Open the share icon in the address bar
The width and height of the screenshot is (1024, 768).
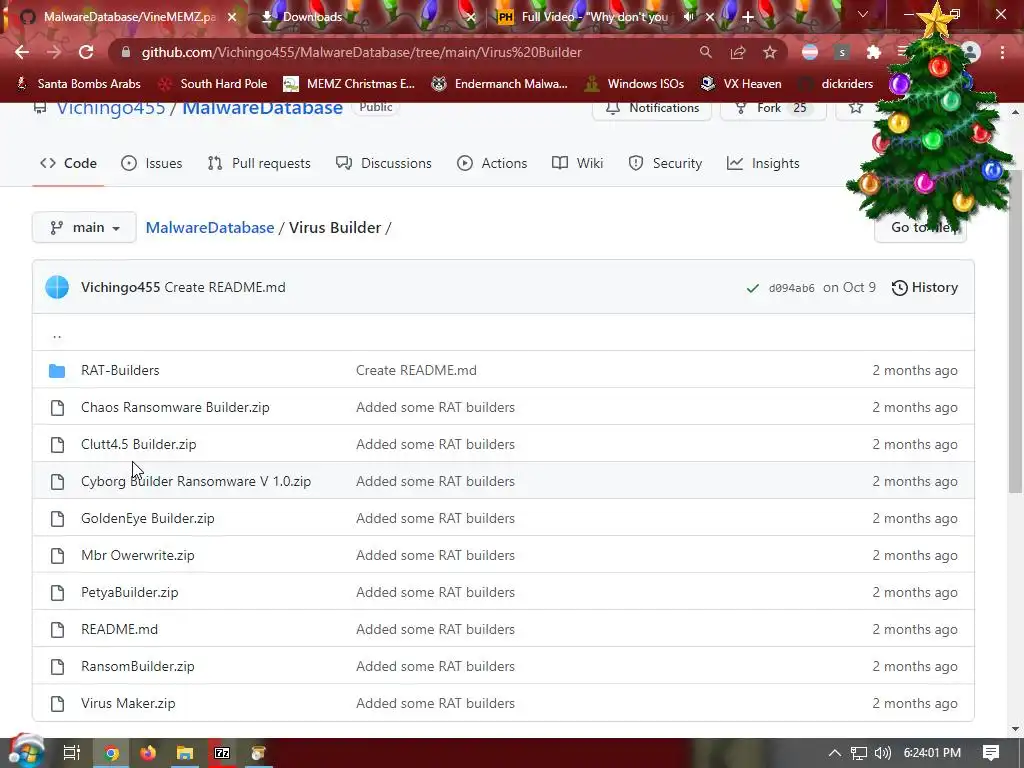point(738,52)
